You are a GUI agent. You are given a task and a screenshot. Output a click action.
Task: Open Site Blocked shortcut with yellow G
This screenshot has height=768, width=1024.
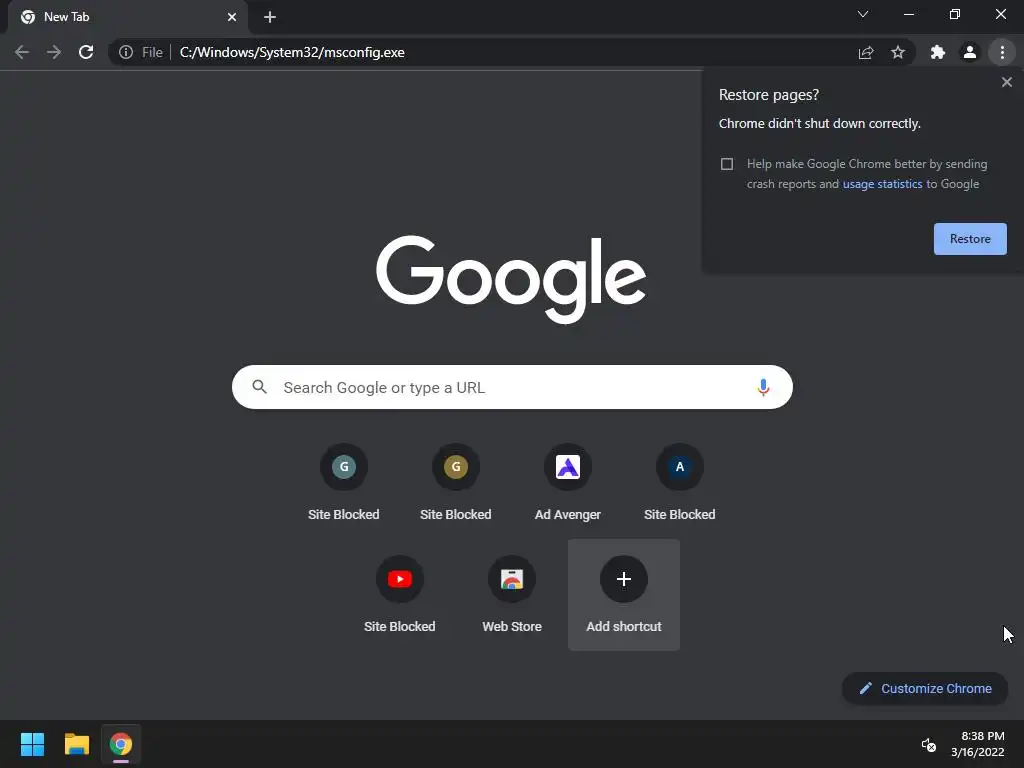(x=456, y=483)
